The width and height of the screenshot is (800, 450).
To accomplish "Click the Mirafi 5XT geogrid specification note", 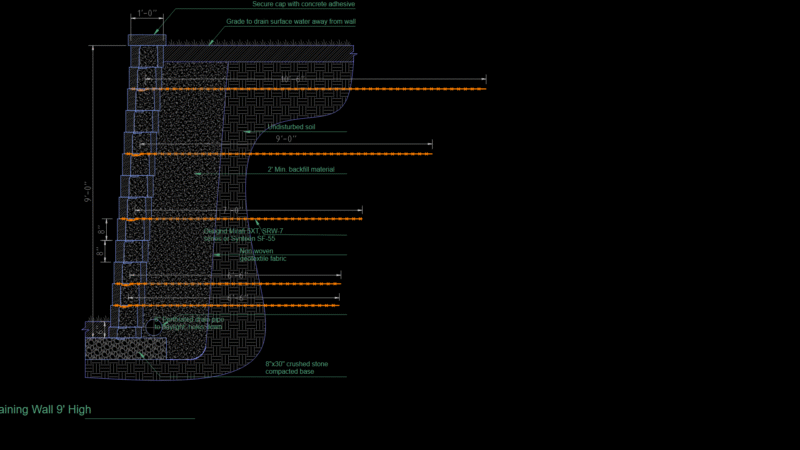I will point(243,235).
